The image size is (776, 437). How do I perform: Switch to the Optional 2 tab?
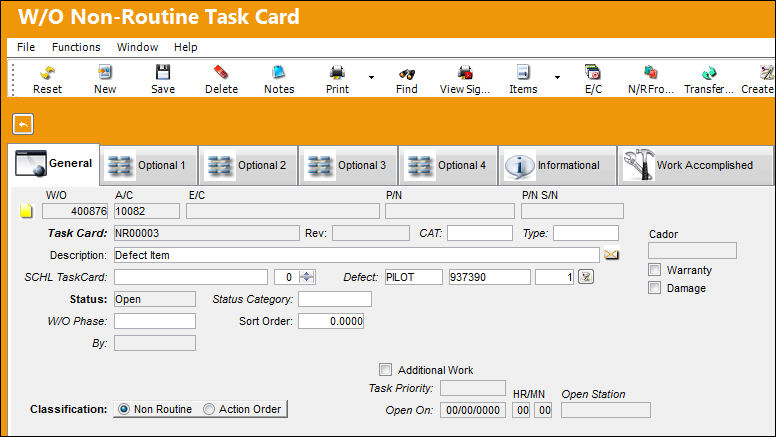coord(248,165)
